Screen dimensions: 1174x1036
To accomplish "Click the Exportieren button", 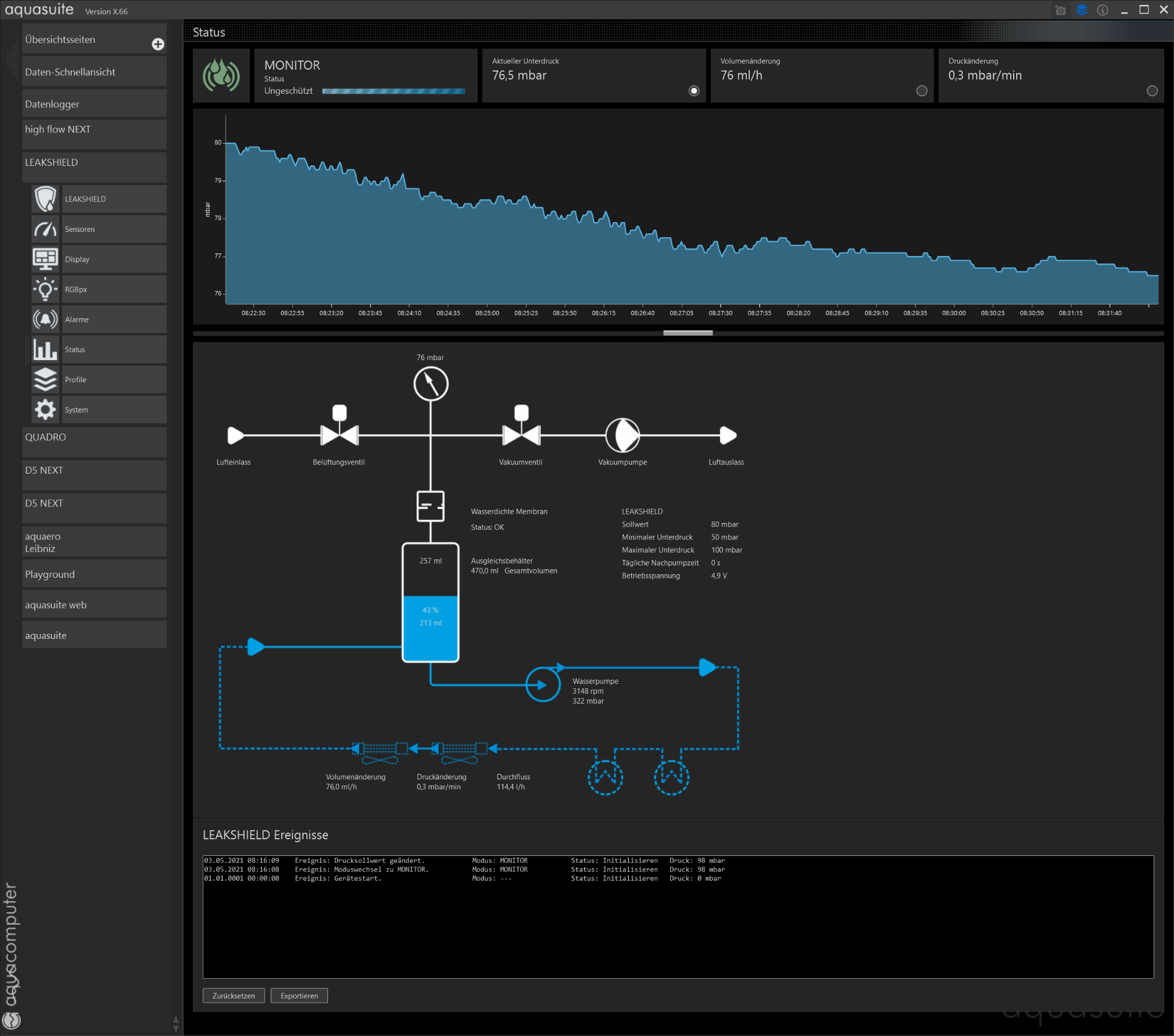I will (x=299, y=996).
